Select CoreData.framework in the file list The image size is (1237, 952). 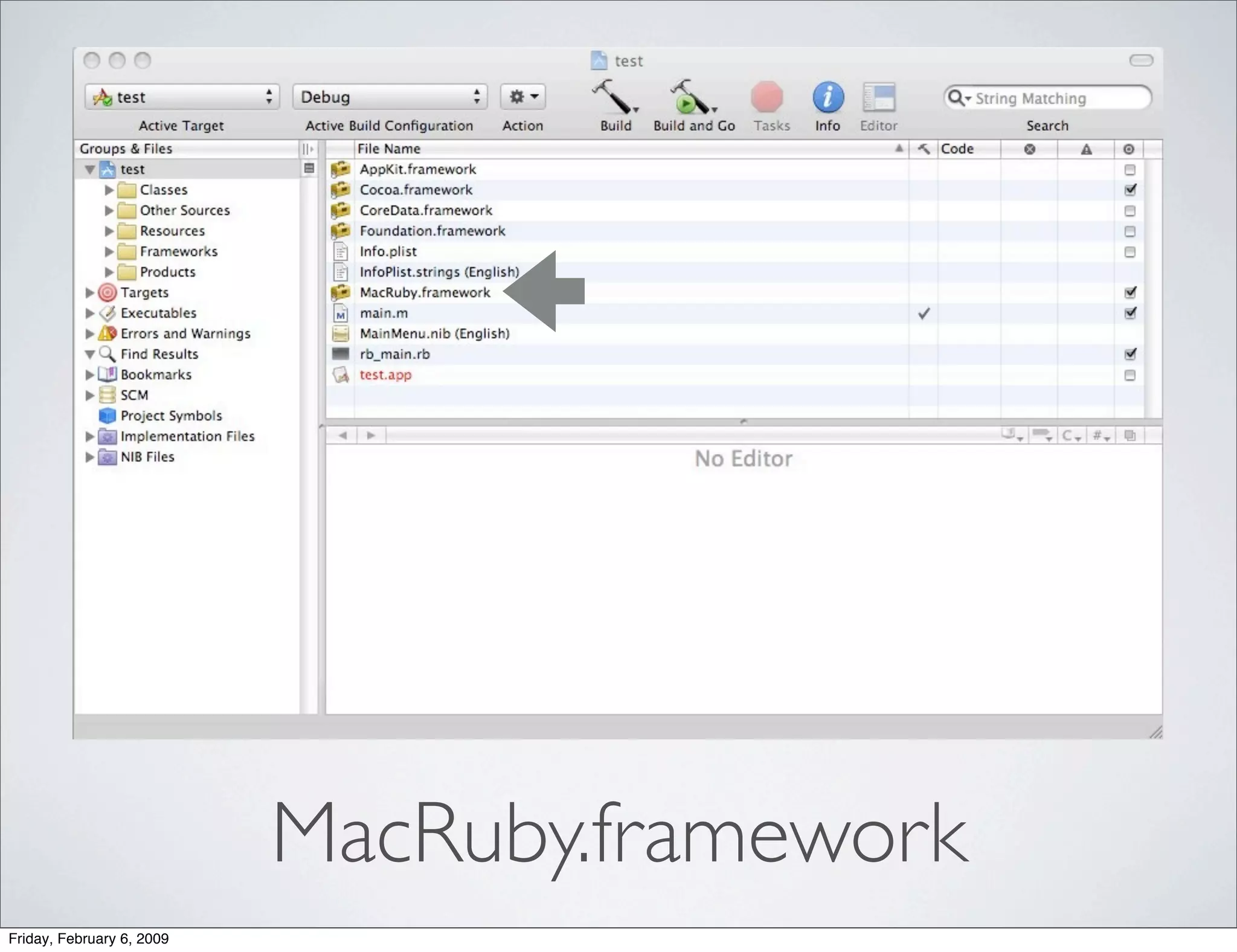426,210
